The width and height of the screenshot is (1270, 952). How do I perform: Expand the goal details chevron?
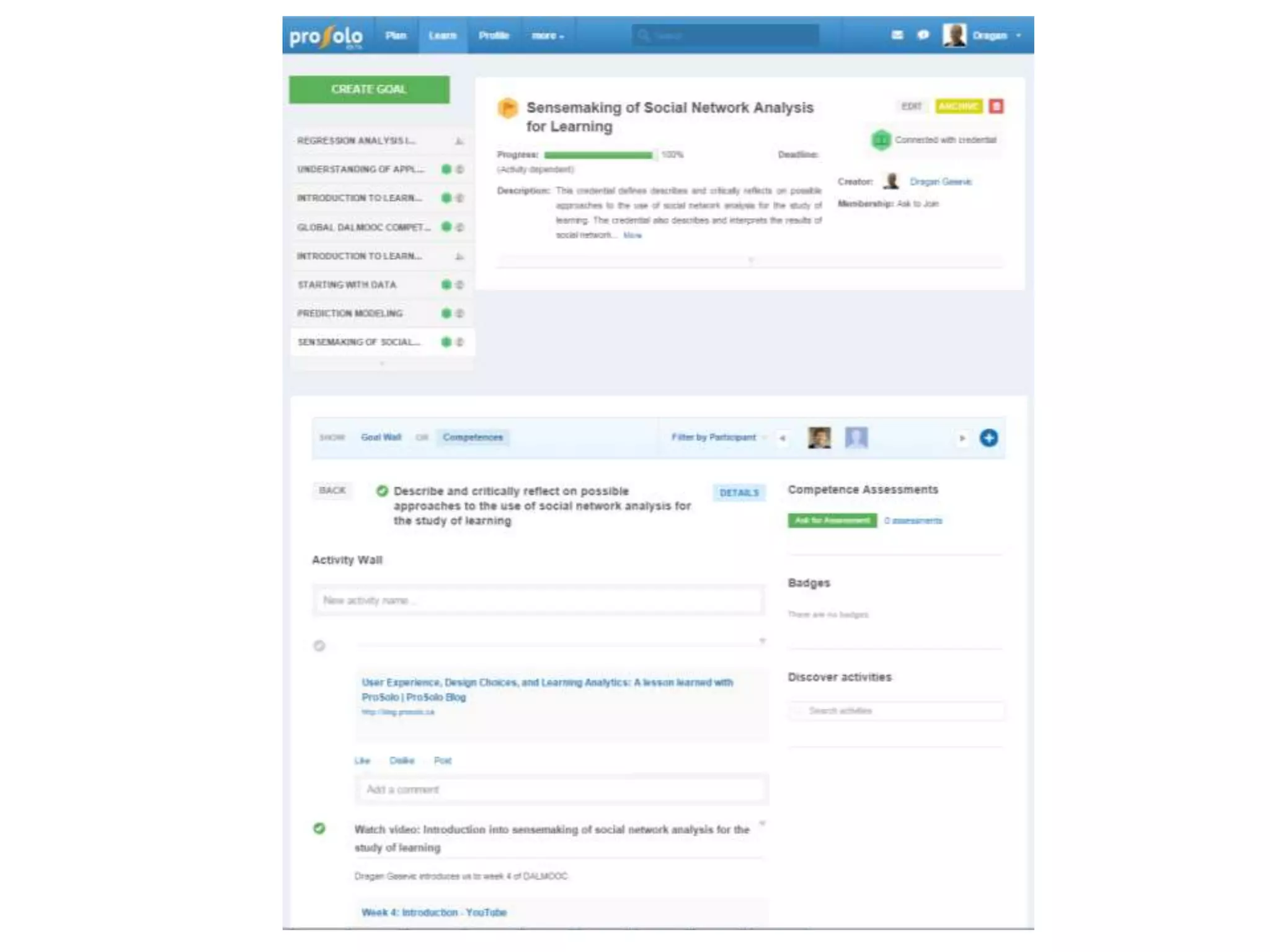click(750, 260)
